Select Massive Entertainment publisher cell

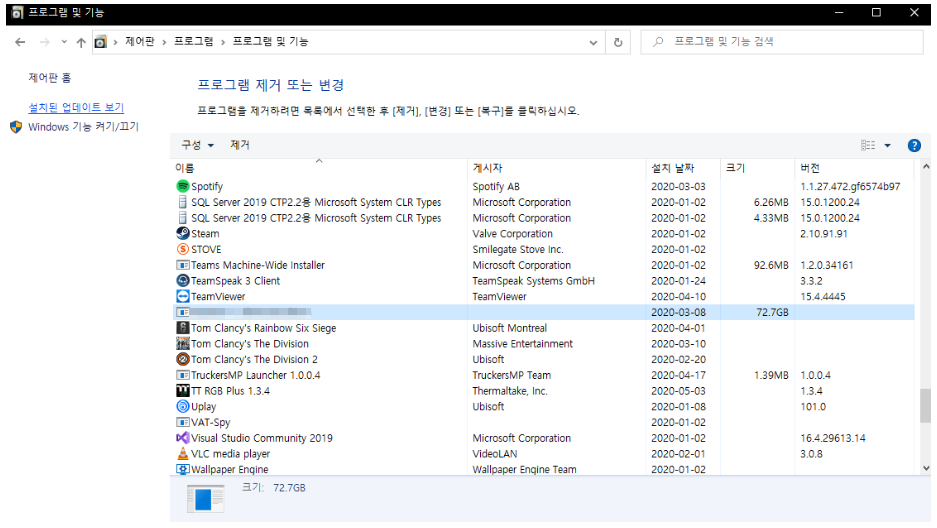coord(522,343)
